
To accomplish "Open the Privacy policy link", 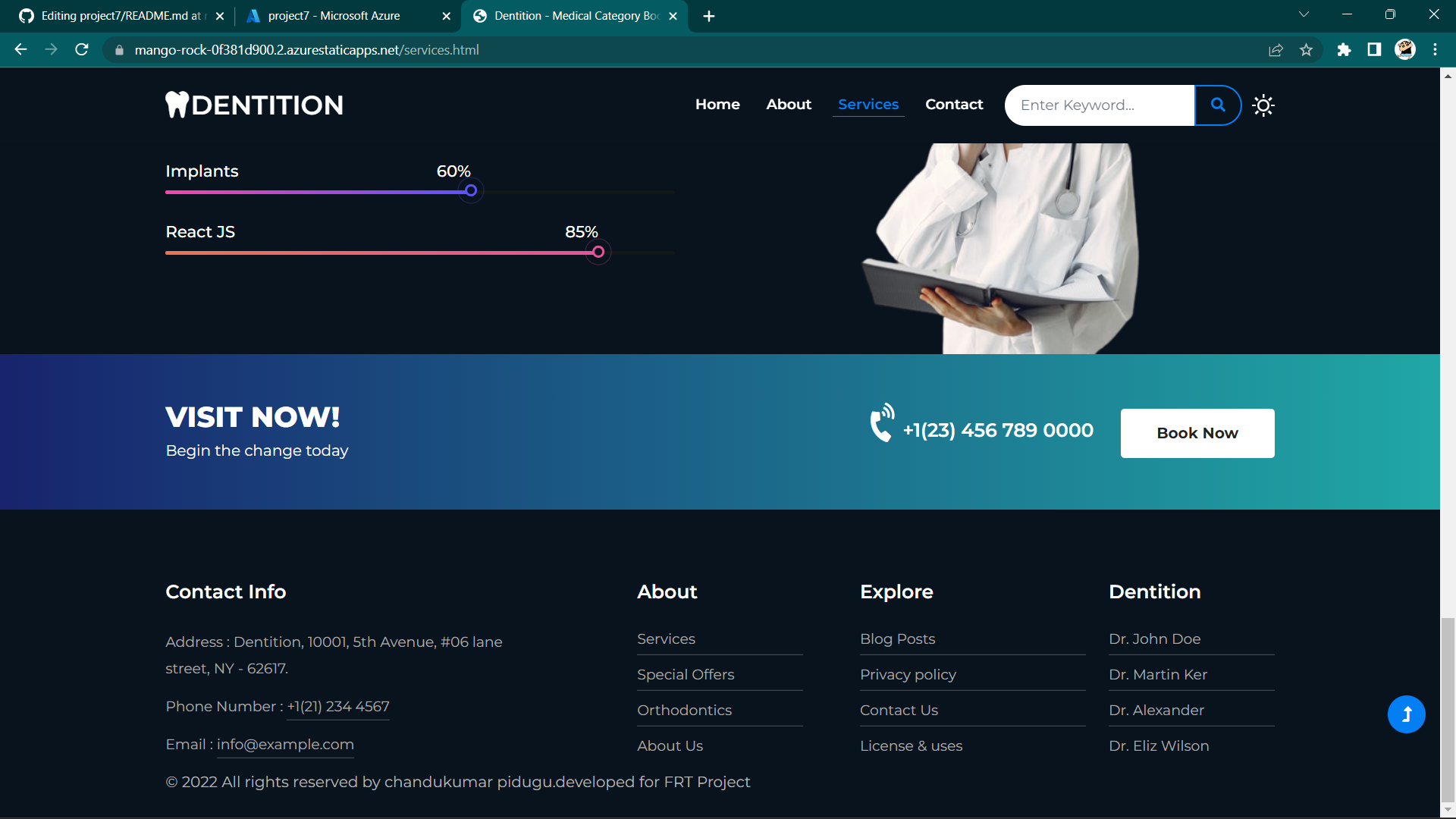I will click(x=908, y=674).
